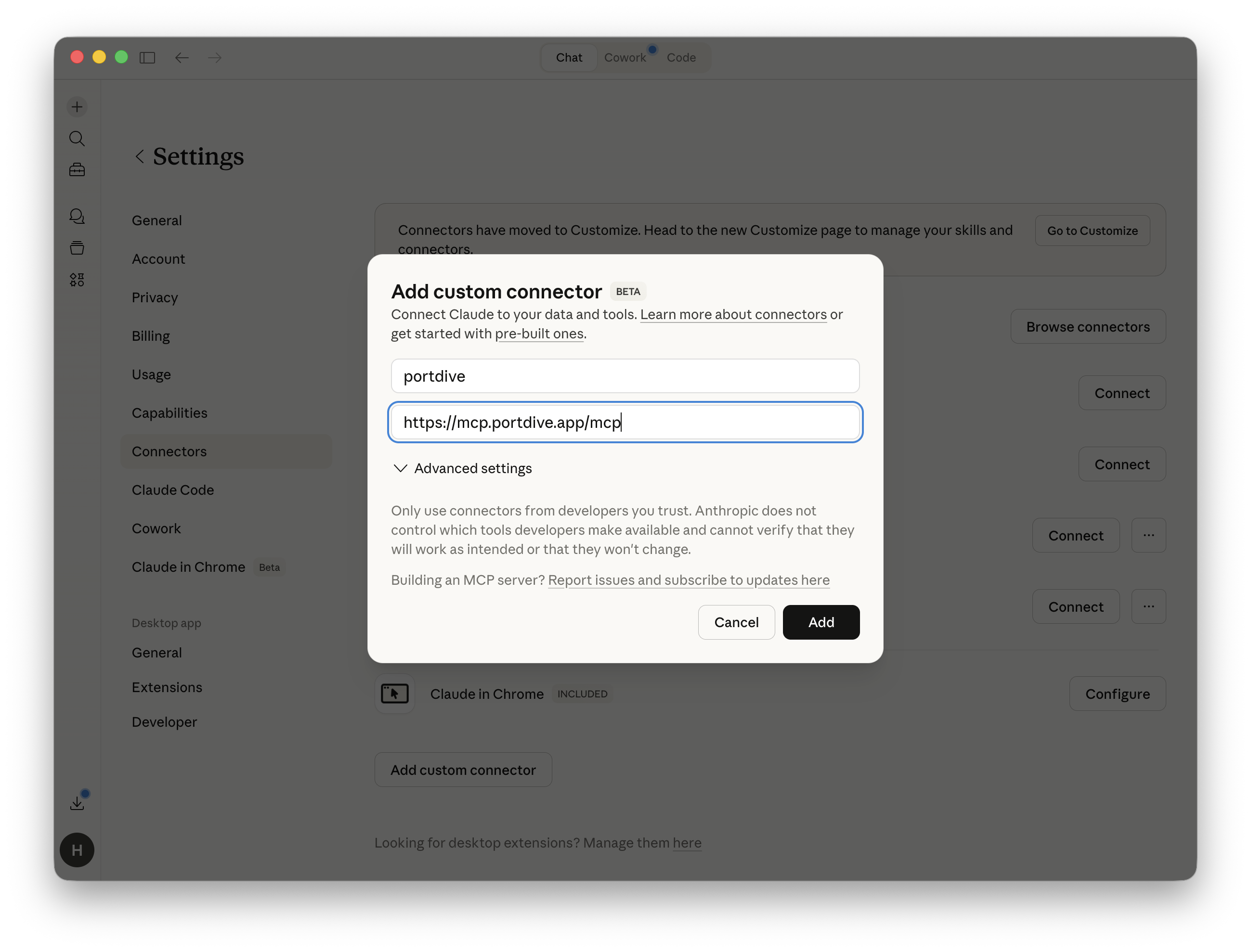
Task: Click the second Connect button
Action: tap(1122, 464)
